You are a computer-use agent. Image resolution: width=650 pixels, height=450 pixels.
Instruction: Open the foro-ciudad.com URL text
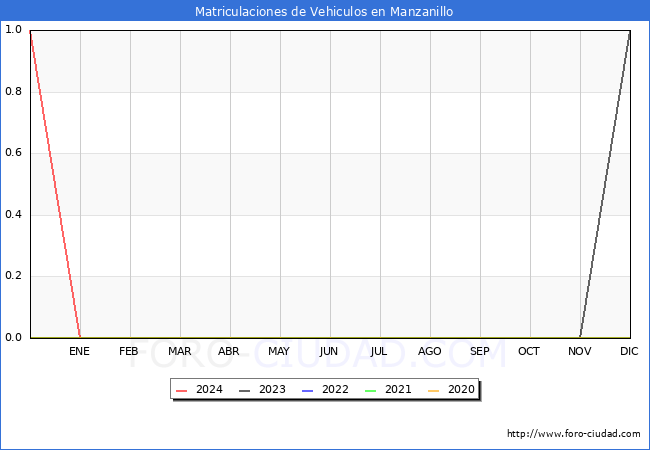coord(574,434)
